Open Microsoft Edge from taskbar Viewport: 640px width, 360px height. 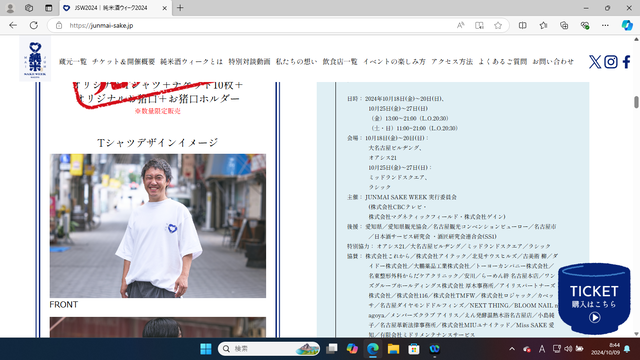pos(373,349)
